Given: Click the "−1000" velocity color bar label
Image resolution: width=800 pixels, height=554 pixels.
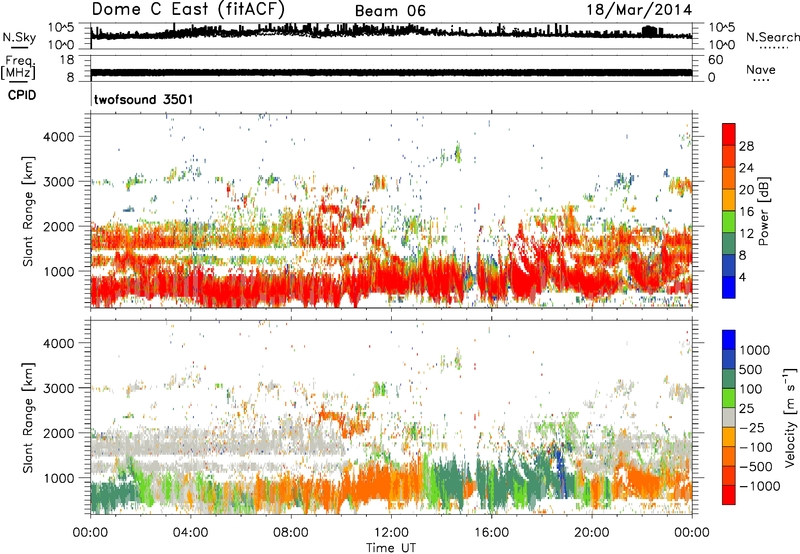Looking at the screenshot, I should (760, 486).
